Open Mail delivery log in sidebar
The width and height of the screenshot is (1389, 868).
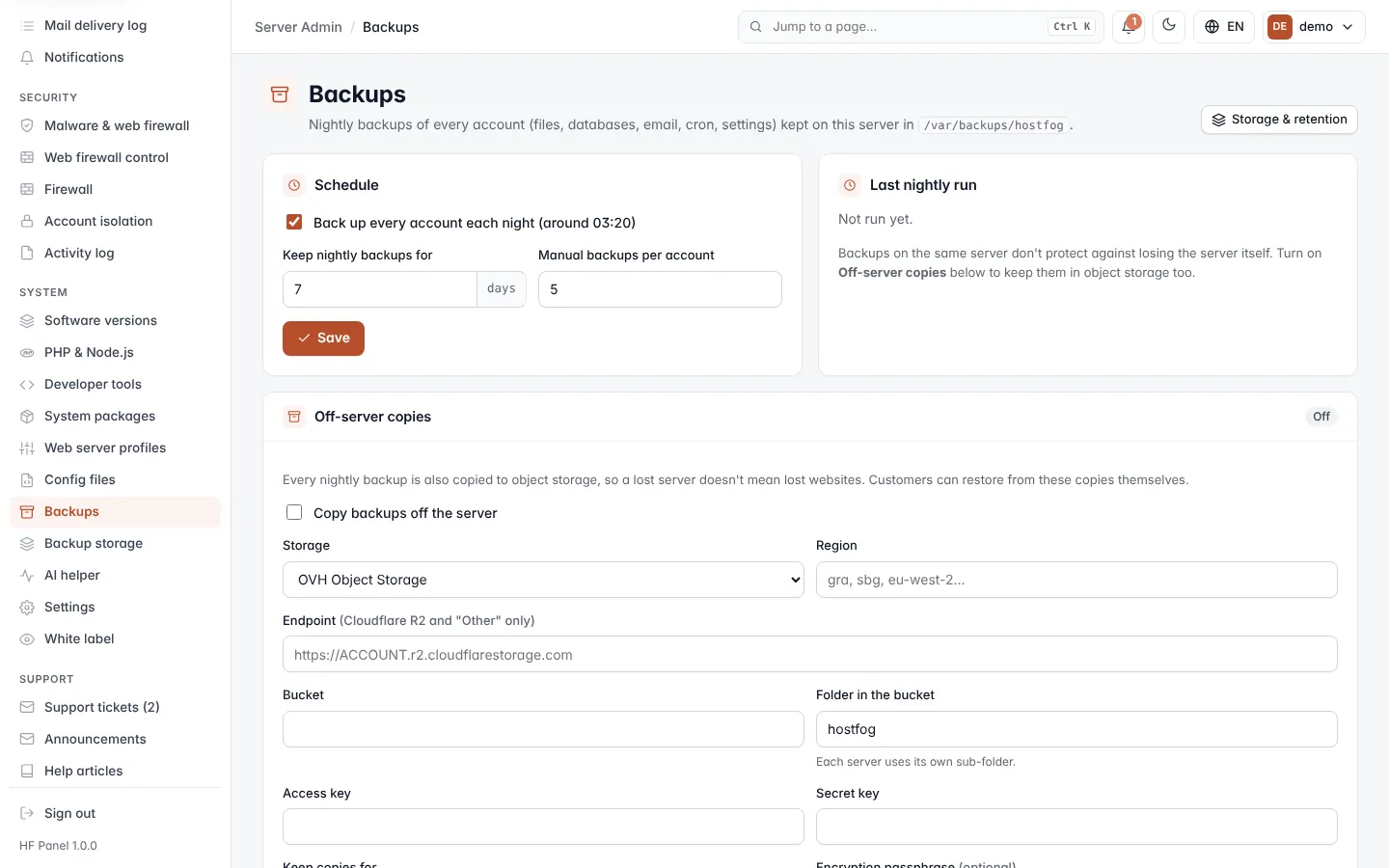click(x=115, y=25)
